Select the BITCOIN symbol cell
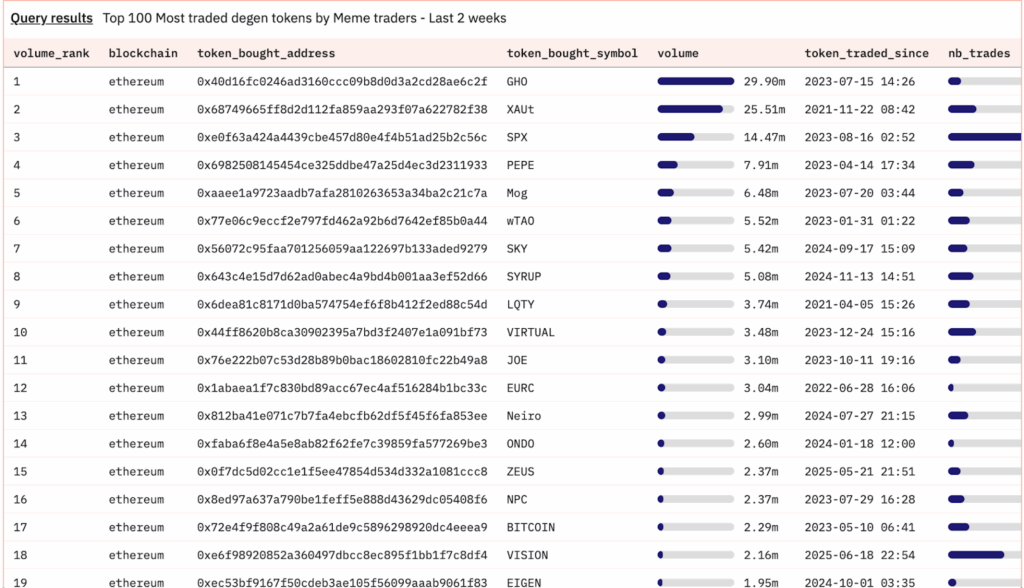This screenshot has height=588, width=1024. 531,527
